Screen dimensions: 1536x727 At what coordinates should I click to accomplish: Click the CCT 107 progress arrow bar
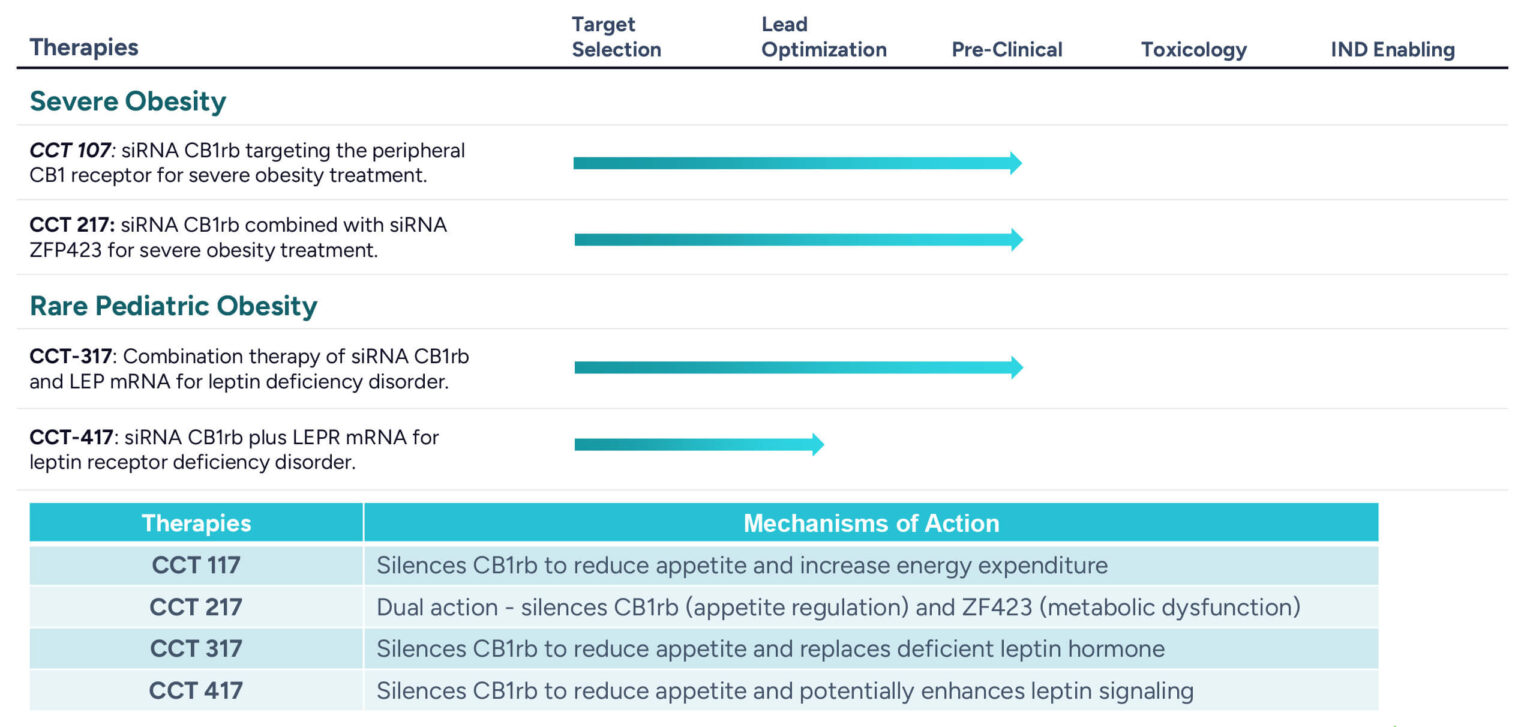click(x=797, y=163)
